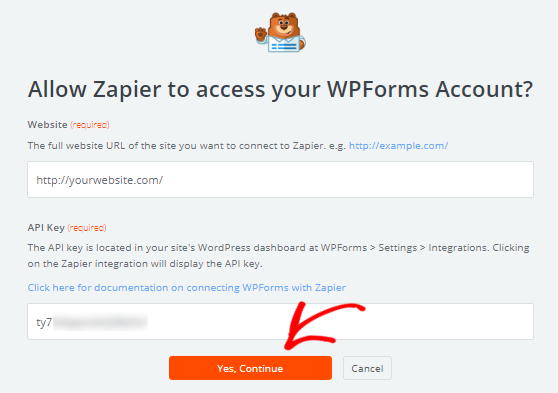Click the mascot's waving paw
558x393 pixels.
261,34
